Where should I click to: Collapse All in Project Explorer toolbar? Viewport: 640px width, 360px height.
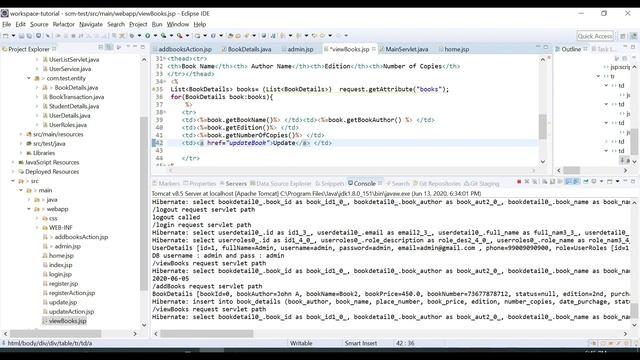[101, 48]
